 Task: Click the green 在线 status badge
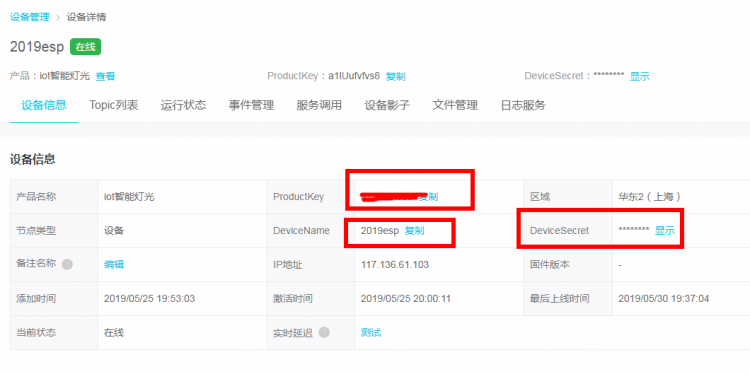click(x=86, y=47)
